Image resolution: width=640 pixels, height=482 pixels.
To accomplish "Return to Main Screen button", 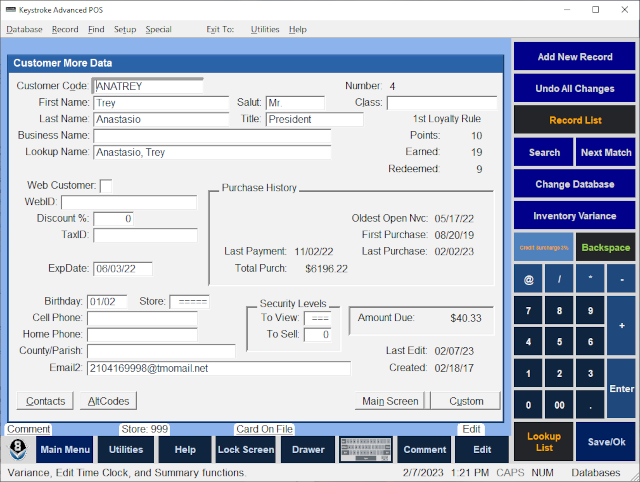I will 391,401.
